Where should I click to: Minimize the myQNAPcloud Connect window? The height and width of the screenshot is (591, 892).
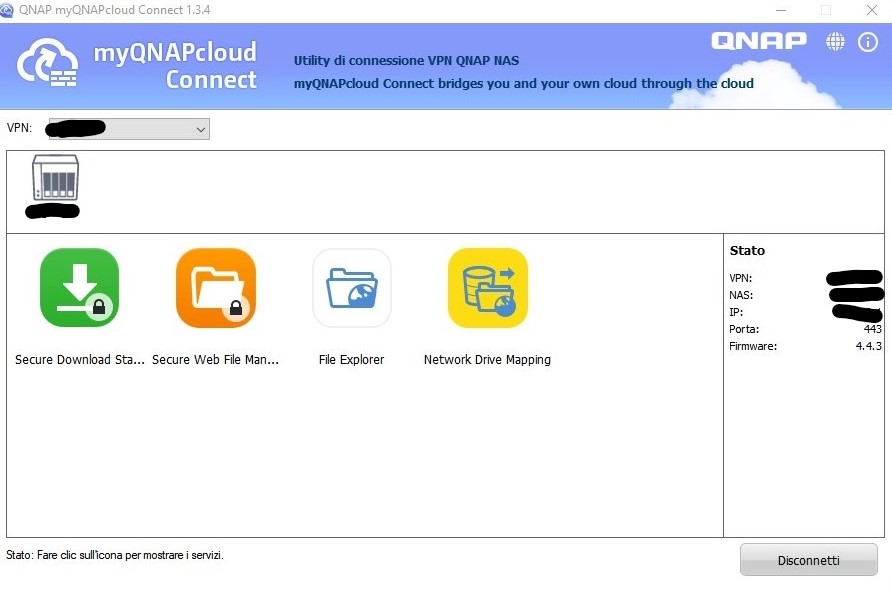coord(780,10)
